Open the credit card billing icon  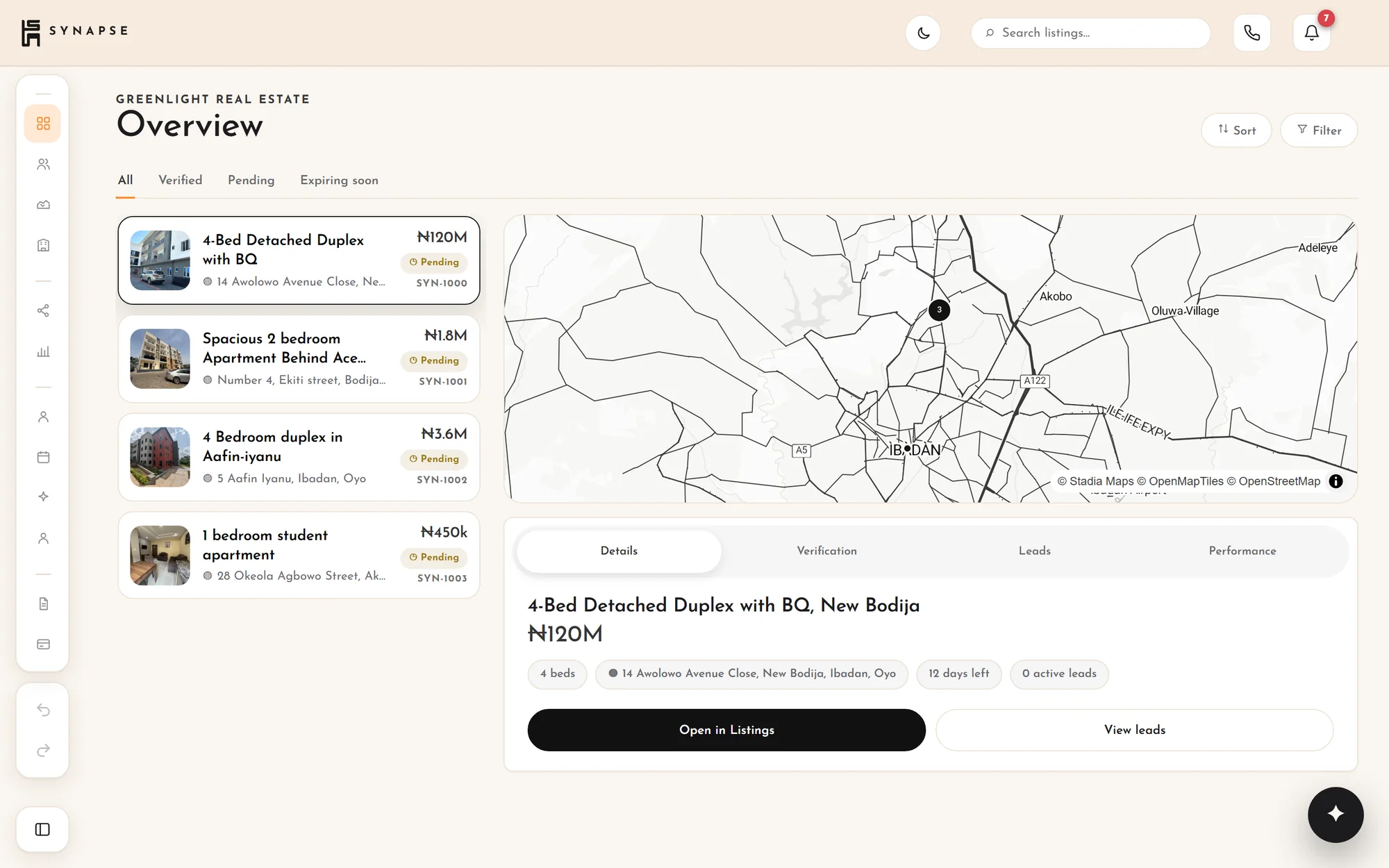coord(43,644)
